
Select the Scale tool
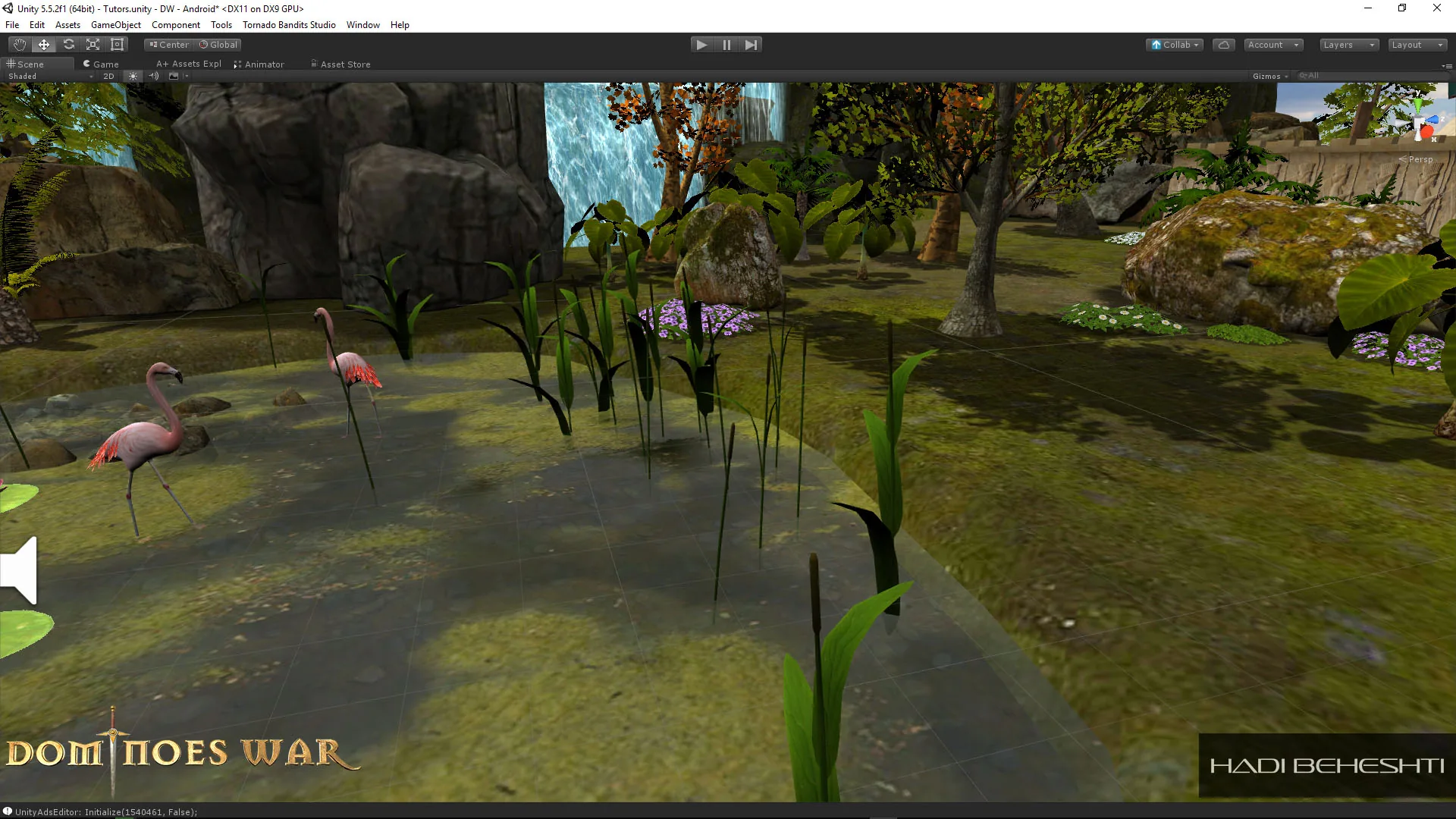pos(93,45)
